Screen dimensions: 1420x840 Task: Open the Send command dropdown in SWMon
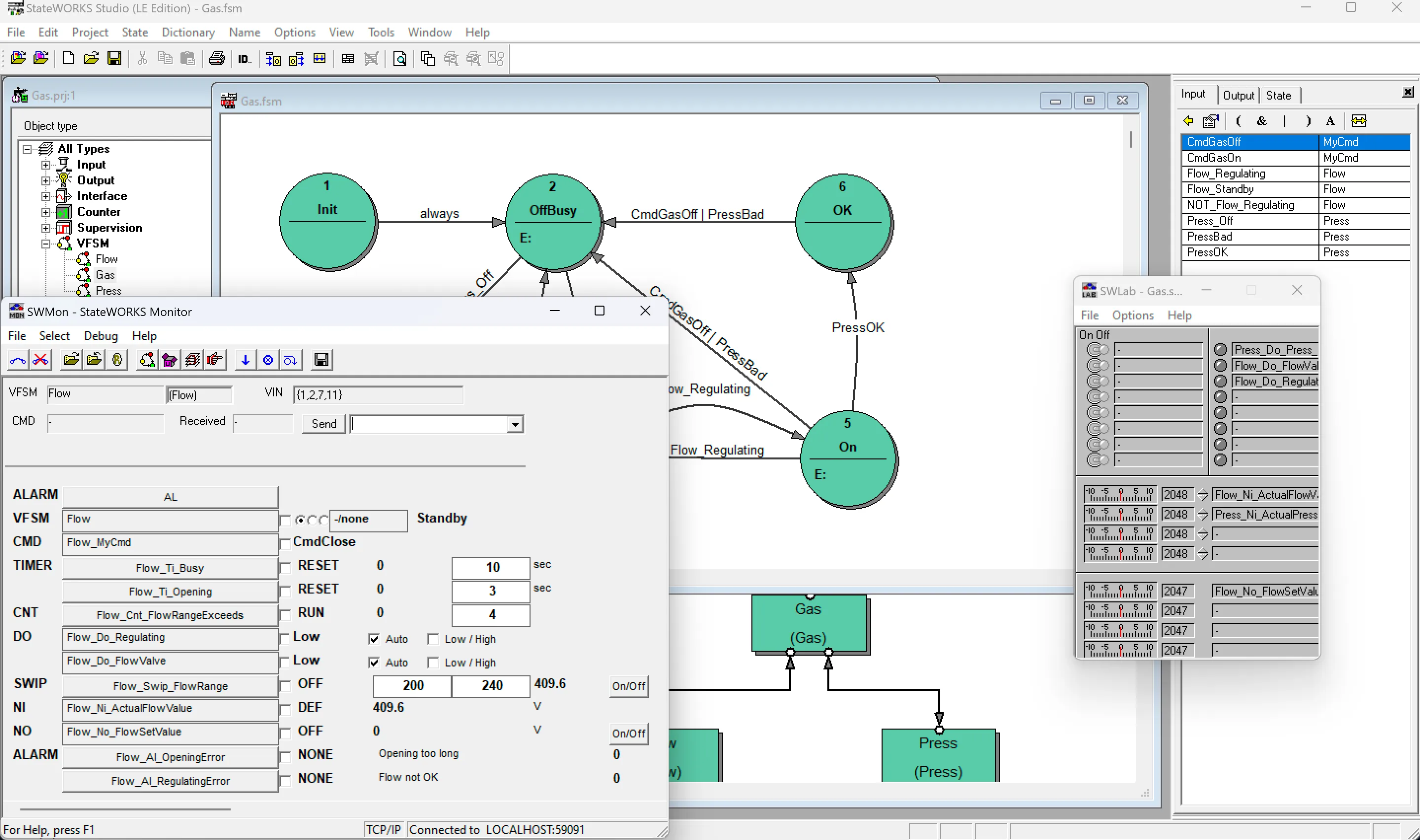[x=514, y=423]
